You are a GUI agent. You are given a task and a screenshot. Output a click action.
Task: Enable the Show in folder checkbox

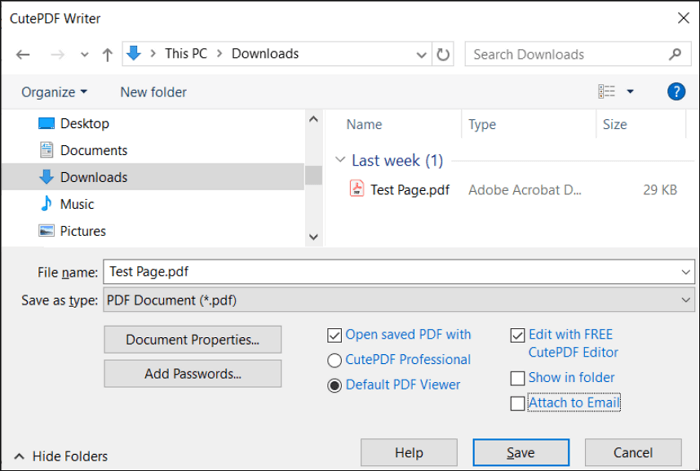[x=517, y=379]
